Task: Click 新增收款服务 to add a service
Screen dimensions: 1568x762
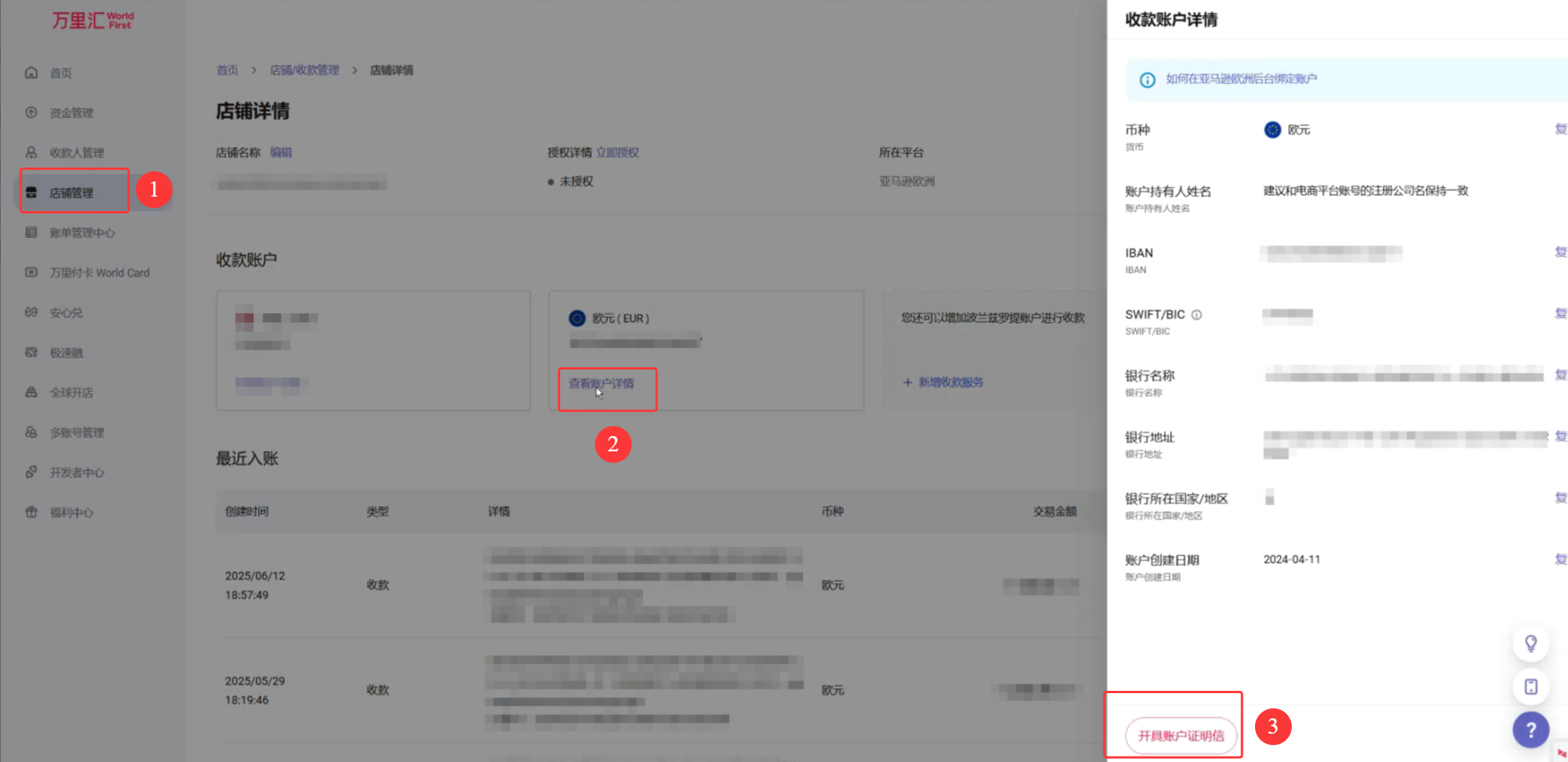Action: coord(950,383)
